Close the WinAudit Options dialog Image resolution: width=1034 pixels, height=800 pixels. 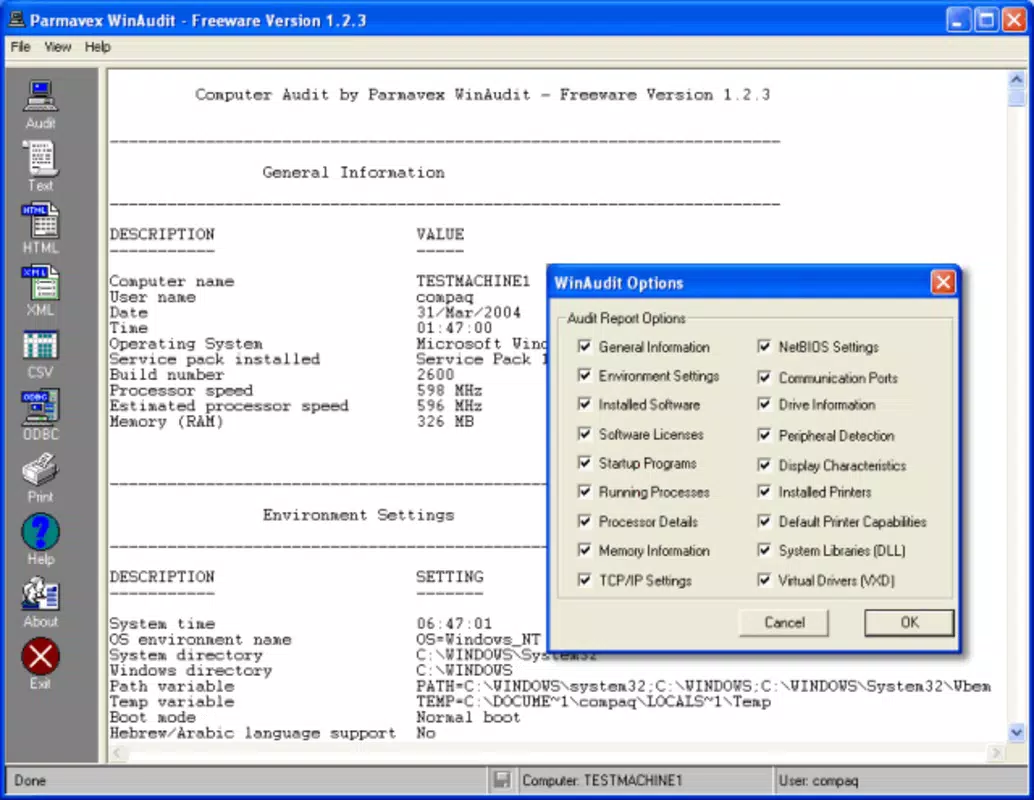pyautogui.click(x=943, y=282)
